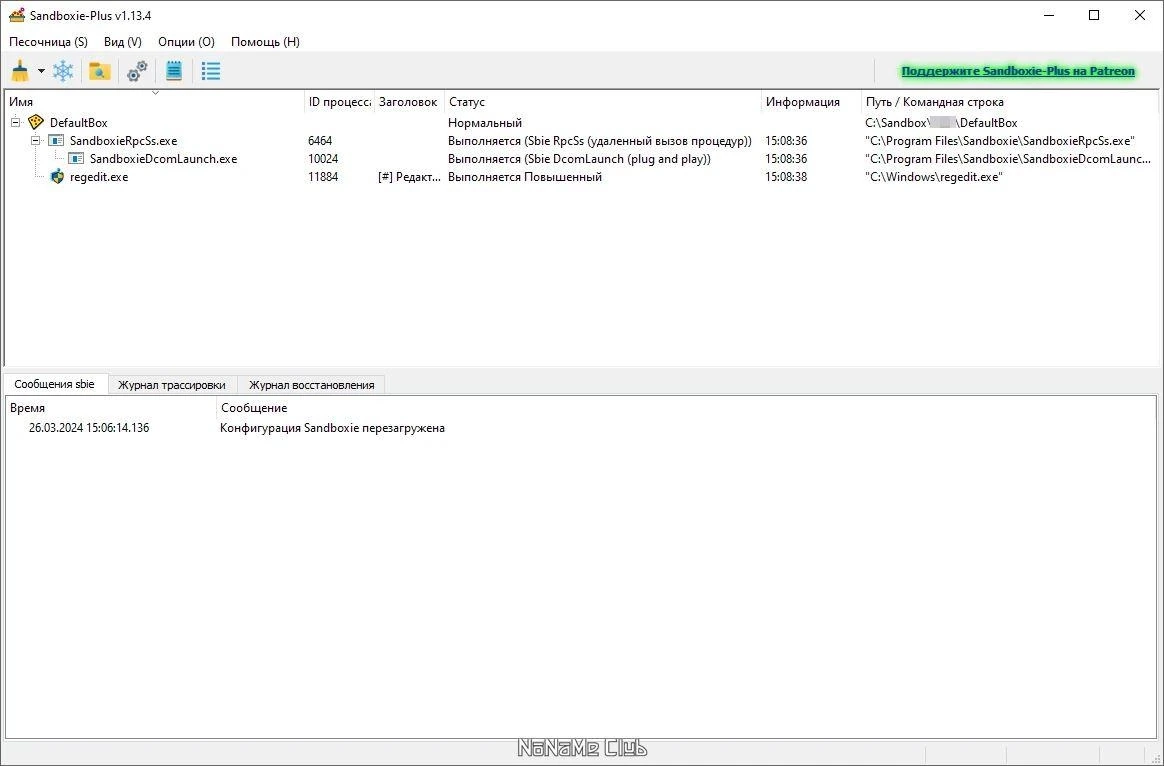Click the Выполняется Повышенный status text
The height and width of the screenshot is (766, 1164).
pos(525,177)
